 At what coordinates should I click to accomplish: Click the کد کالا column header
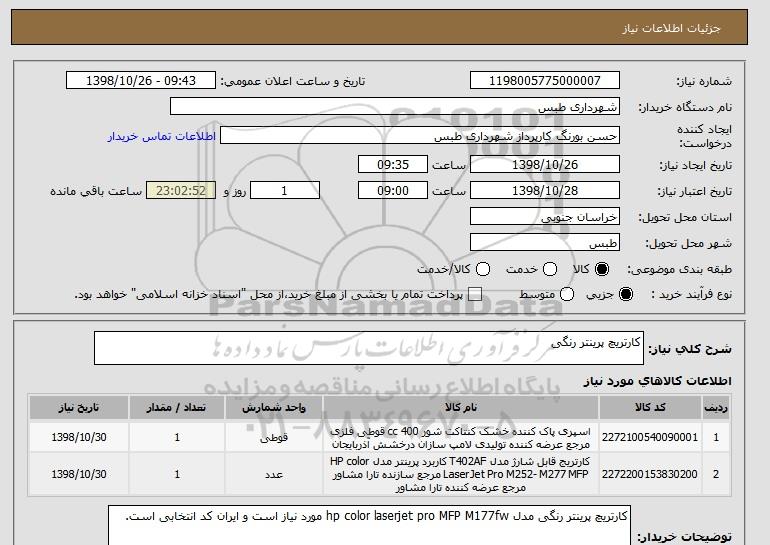point(650,408)
